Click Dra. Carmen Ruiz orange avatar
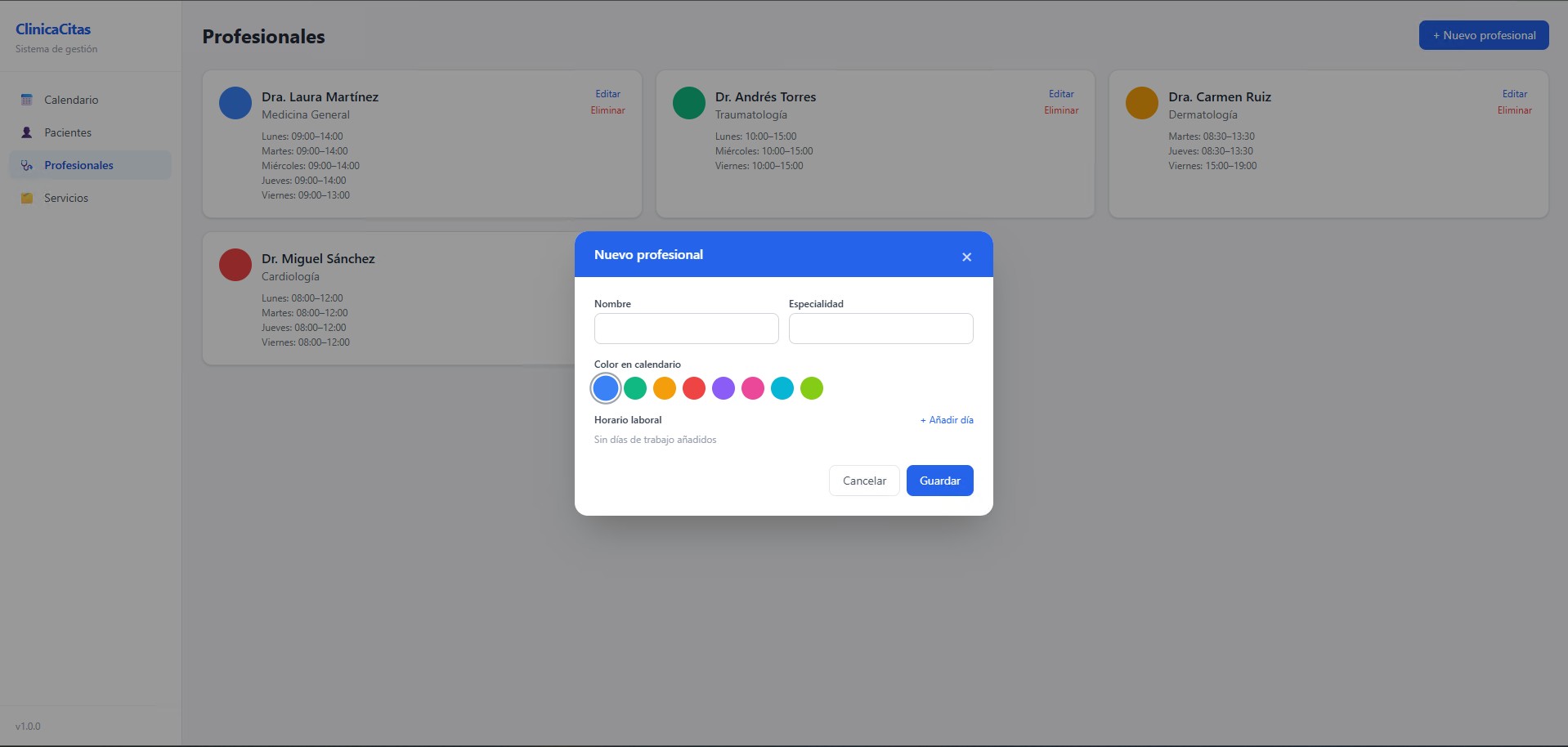 click(1142, 103)
